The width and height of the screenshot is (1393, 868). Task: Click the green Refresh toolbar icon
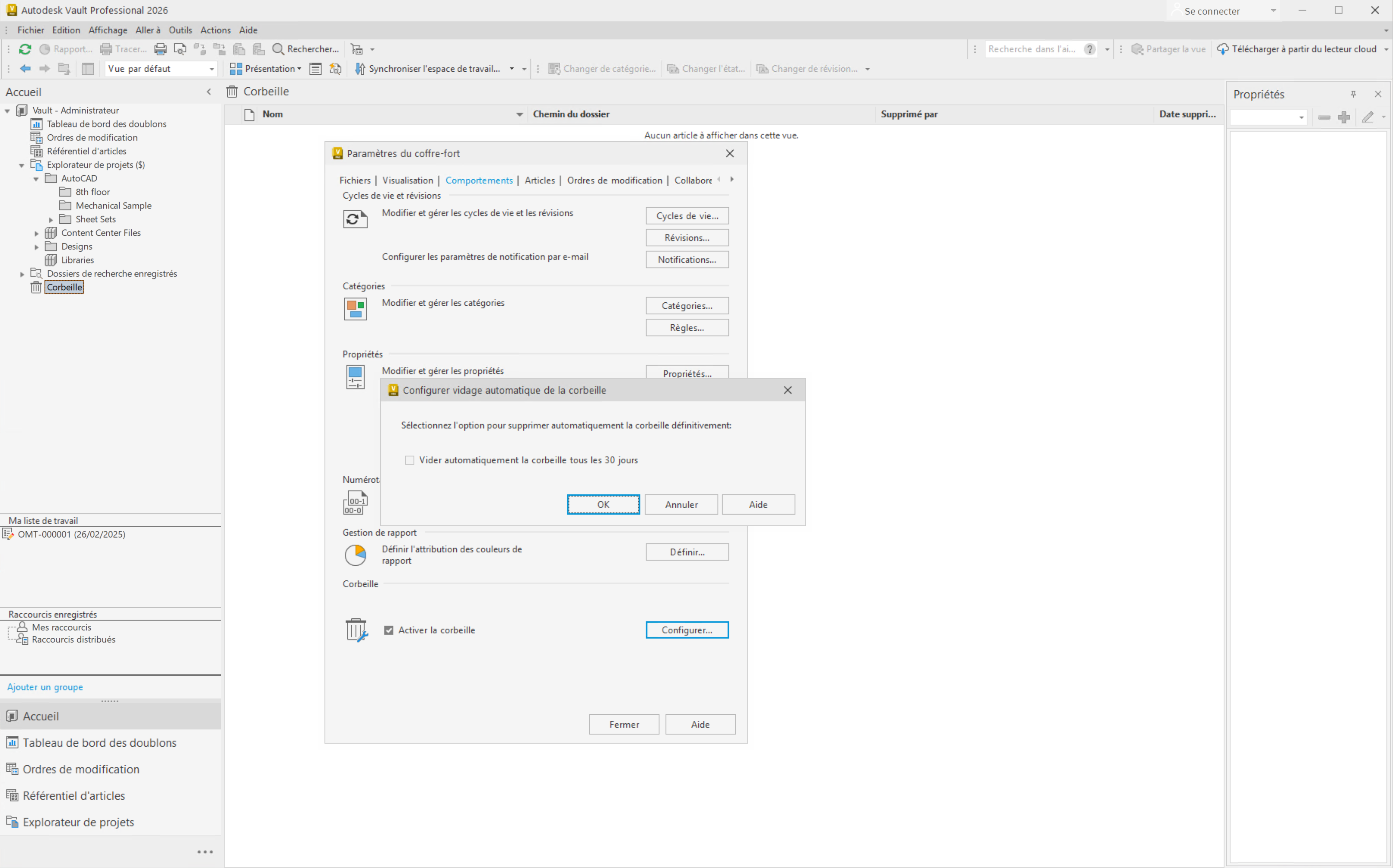coord(25,49)
